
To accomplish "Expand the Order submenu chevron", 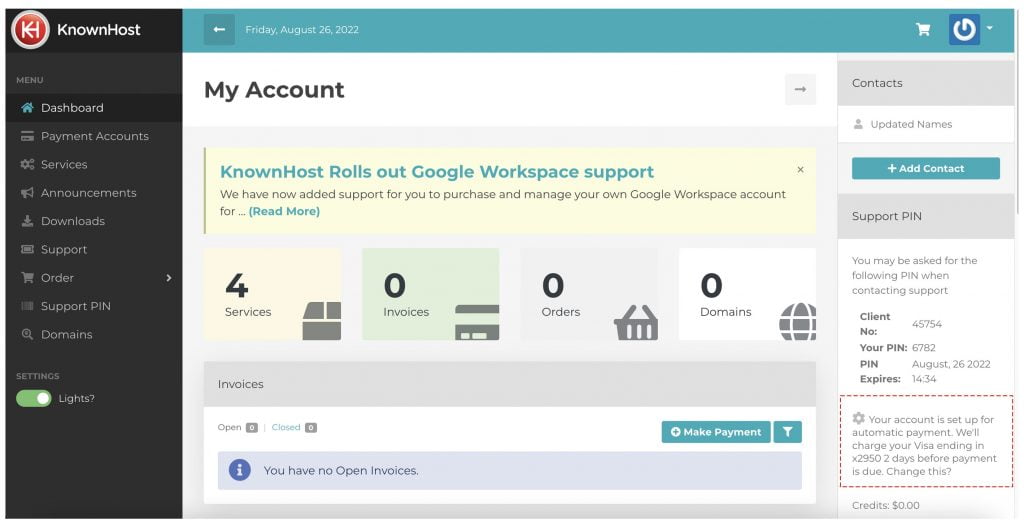I will click(168, 278).
